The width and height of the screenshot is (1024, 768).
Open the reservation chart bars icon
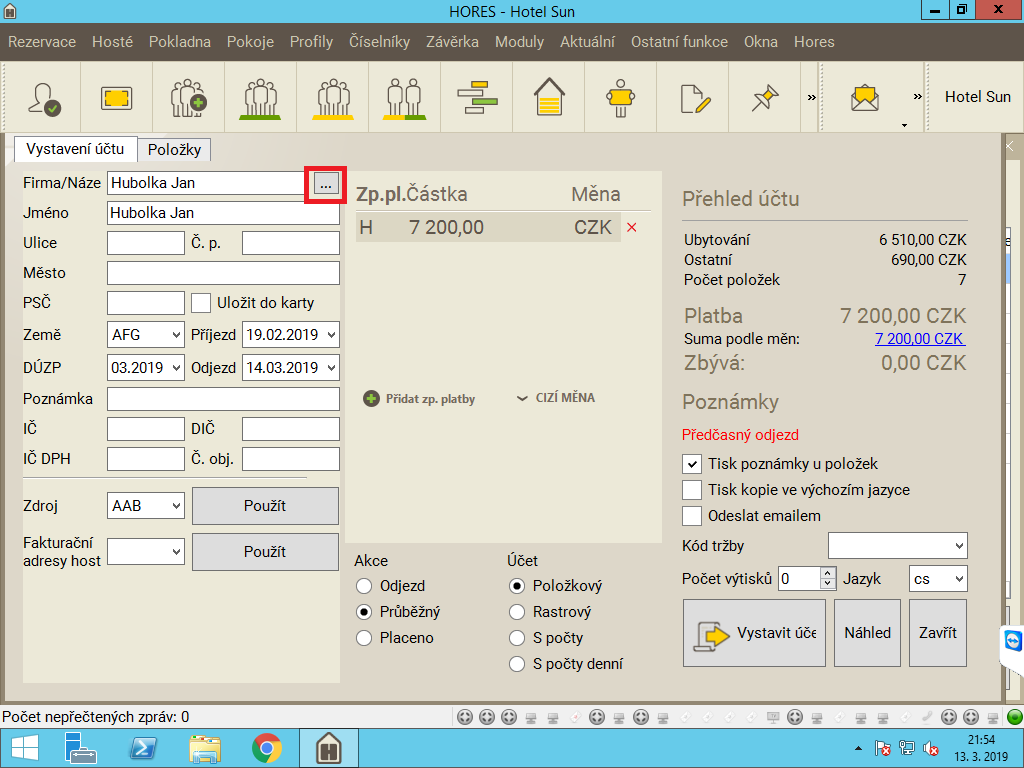pos(477,98)
